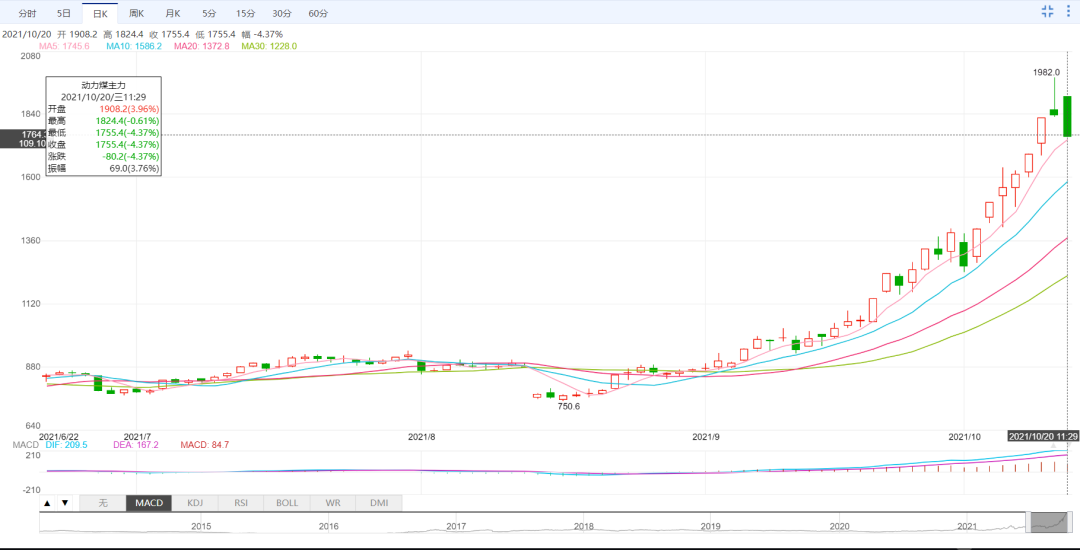Switch to the 周K chart tab
This screenshot has width=1080, height=550.
tap(136, 13)
